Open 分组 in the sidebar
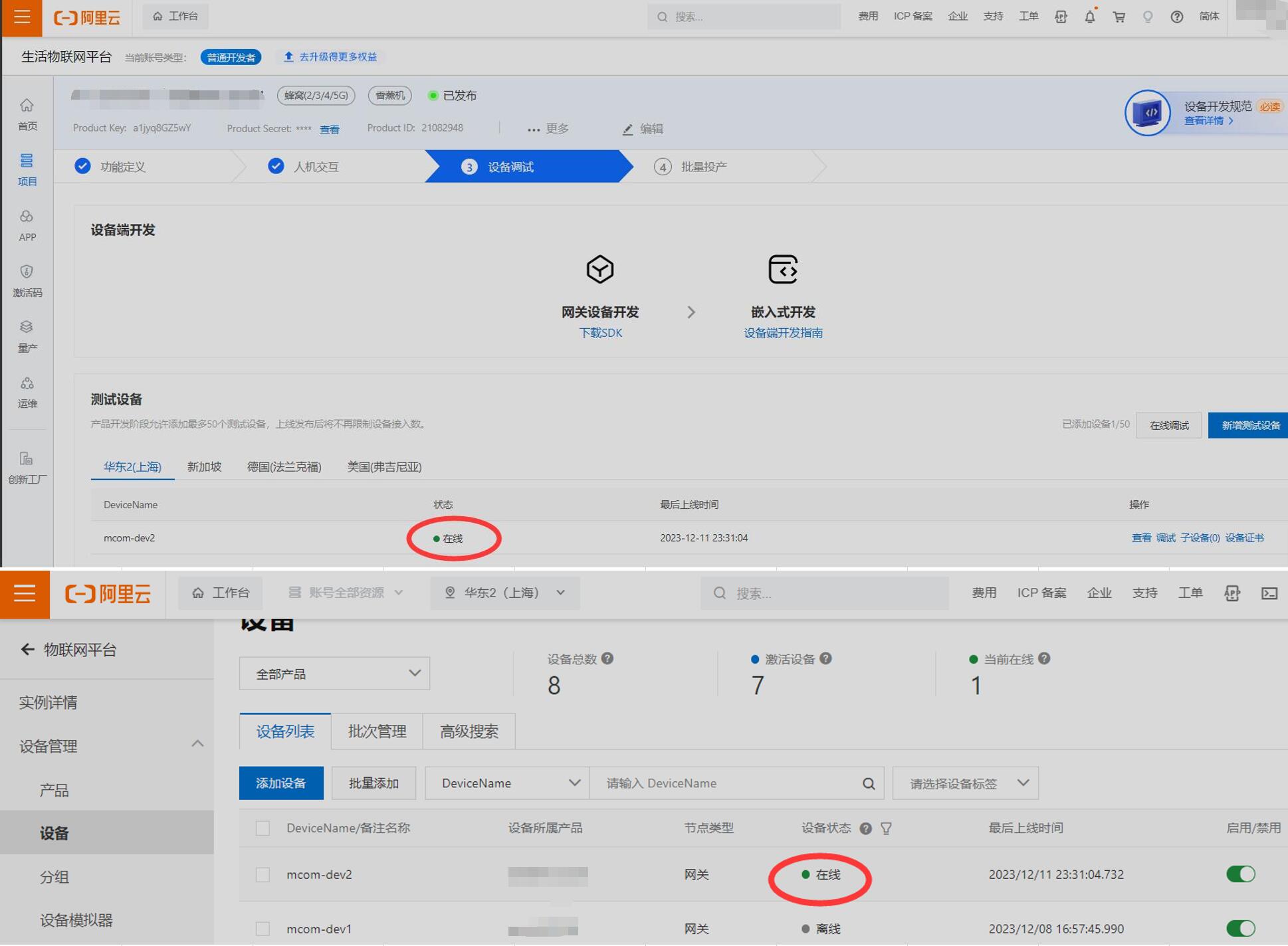 coord(54,877)
